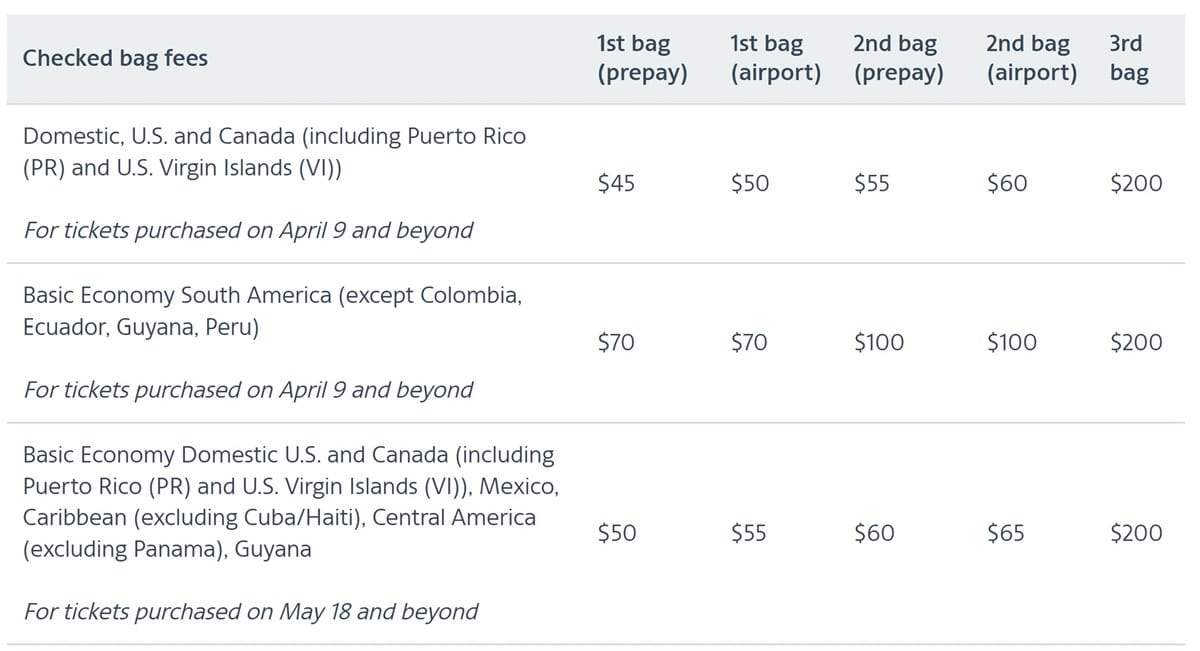Click the Domestic, U.S. and Canada row label
Viewport: 1200px width, 651px height.
tap(273, 152)
